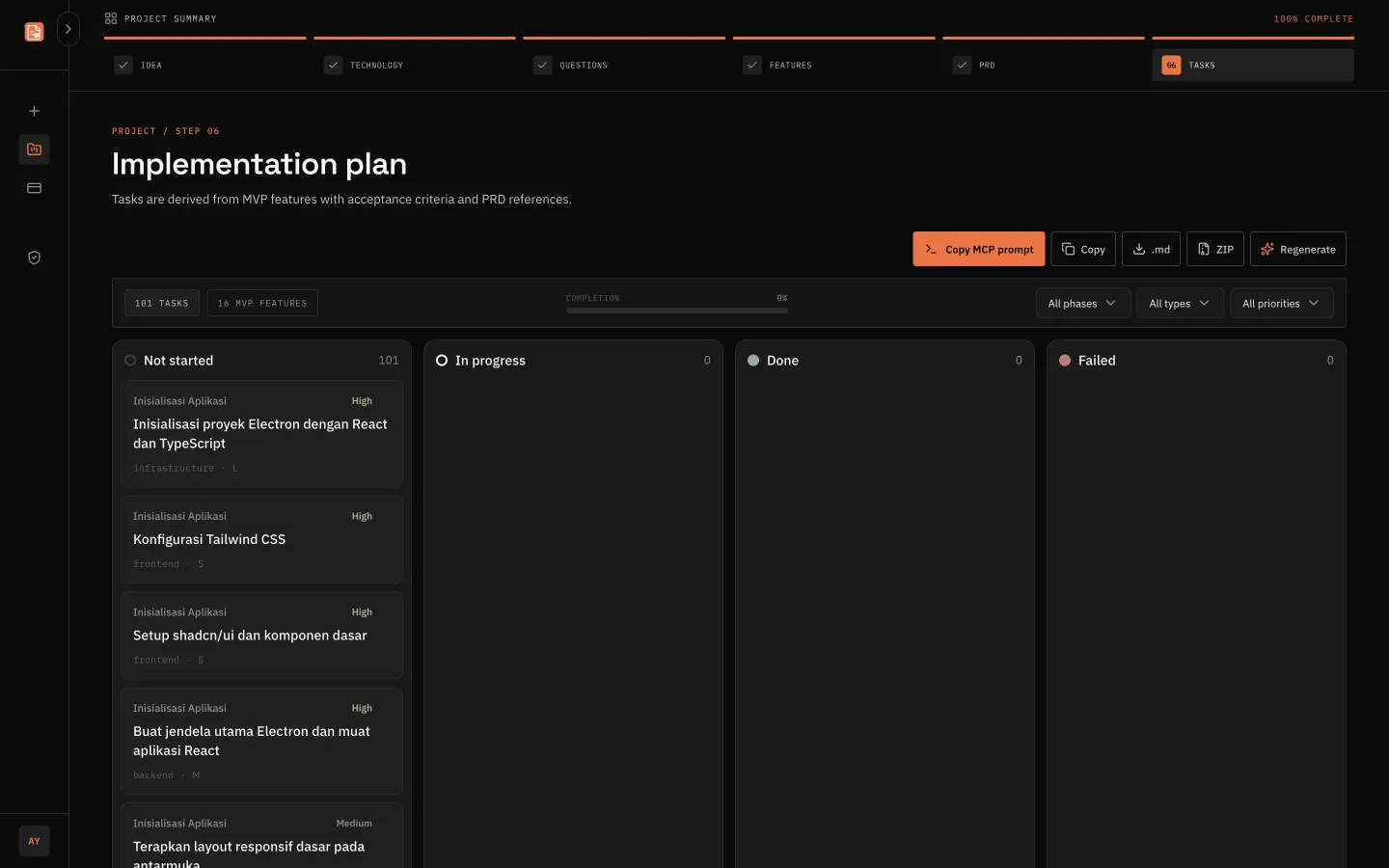This screenshot has width=1389, height=868.
Task: Click the Copy MCP prompt button
Action: (x=979, y=249)
